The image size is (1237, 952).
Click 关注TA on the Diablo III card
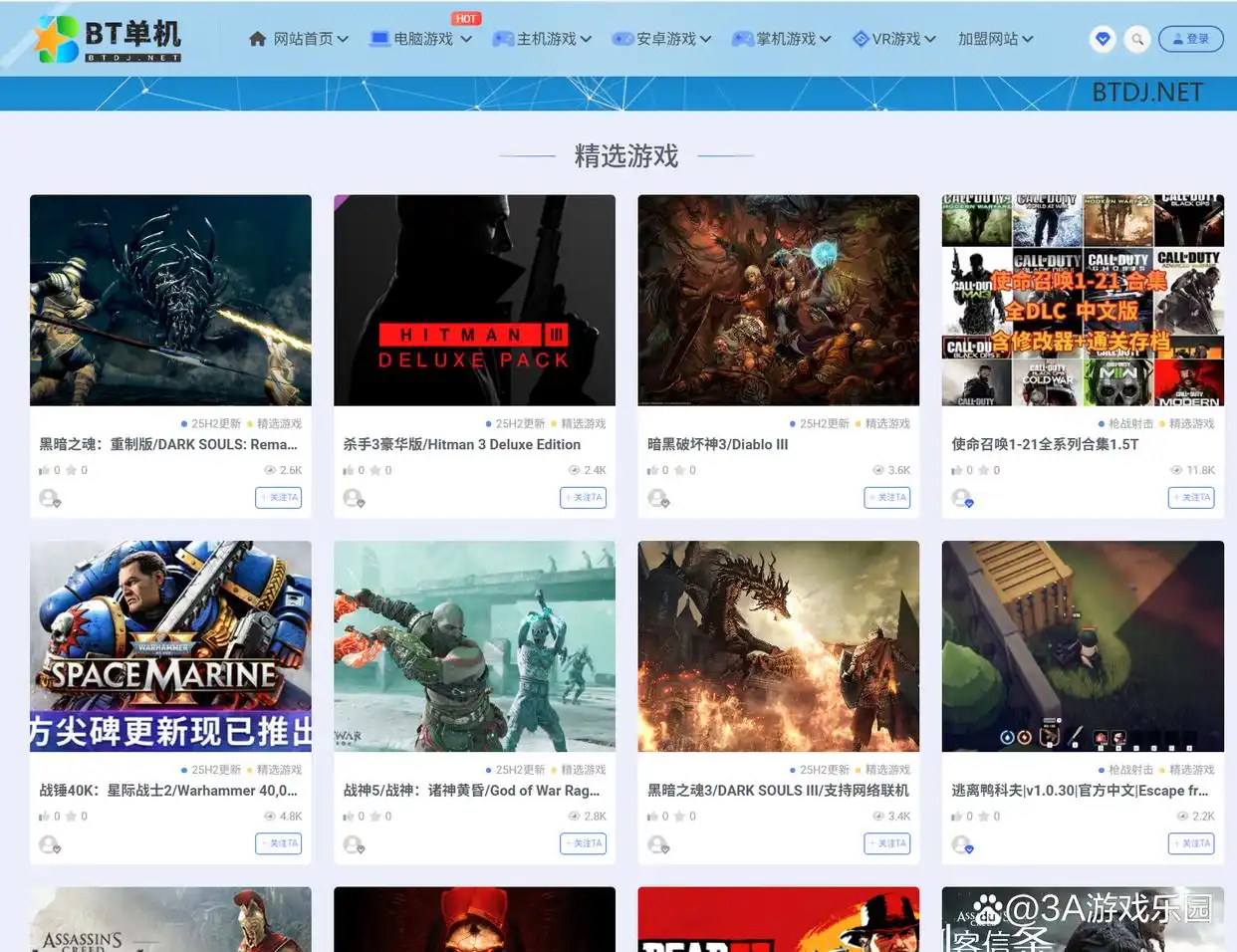pos(886,497)
